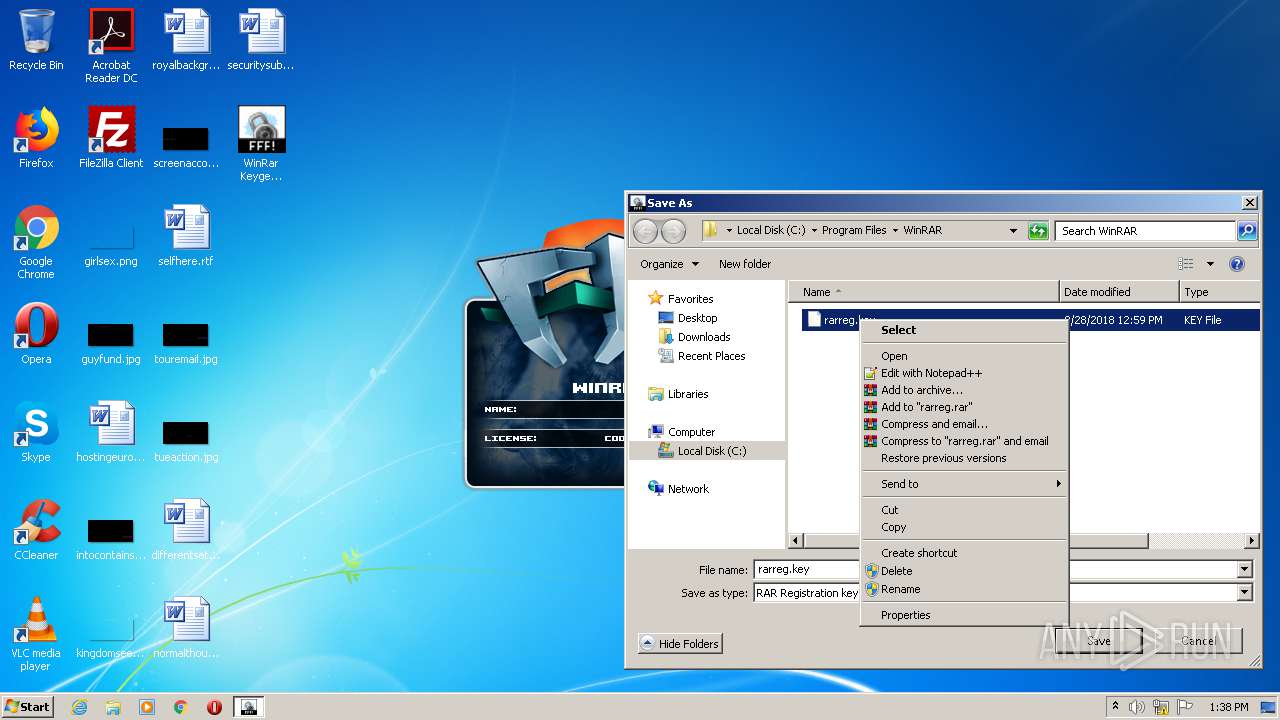Screen dimensions: 1280x720
Task: Open the WinRar Keygen desktop icon
Action: pos(261,144)
